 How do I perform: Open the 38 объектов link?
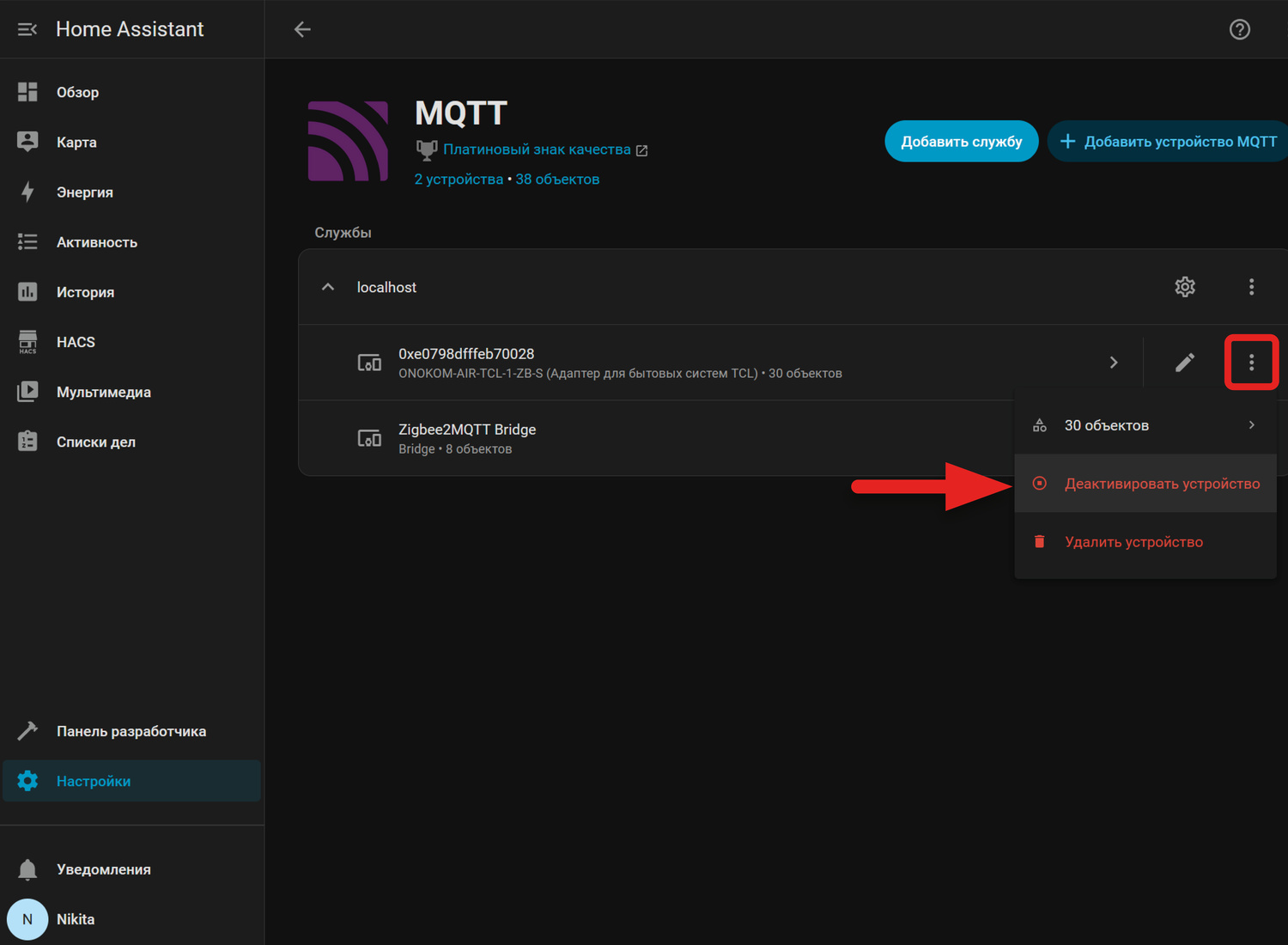click(557, 179)
